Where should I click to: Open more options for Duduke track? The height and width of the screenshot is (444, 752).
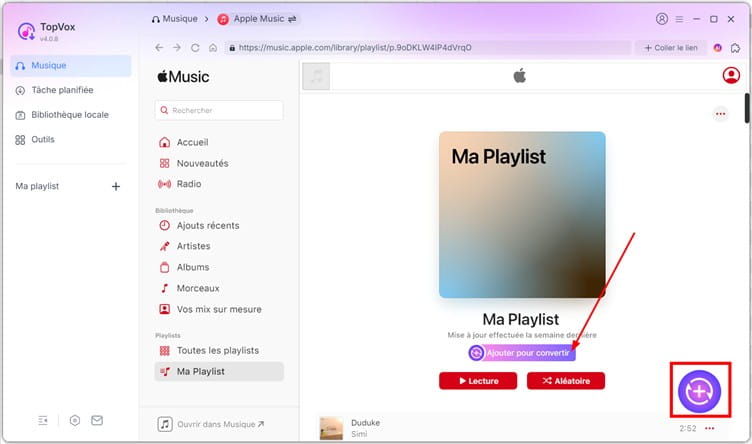pos(710,428)
